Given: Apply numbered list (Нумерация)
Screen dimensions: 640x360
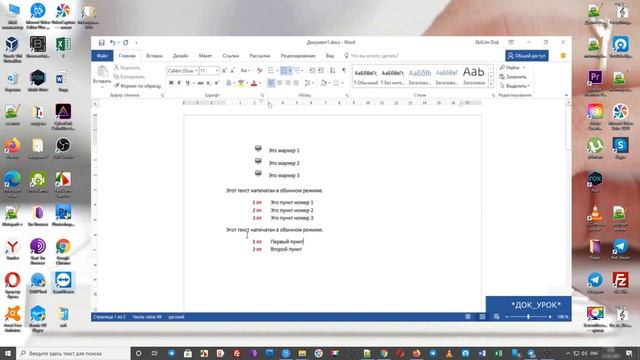Looking at the screenshot, I should tap(284, 71).
